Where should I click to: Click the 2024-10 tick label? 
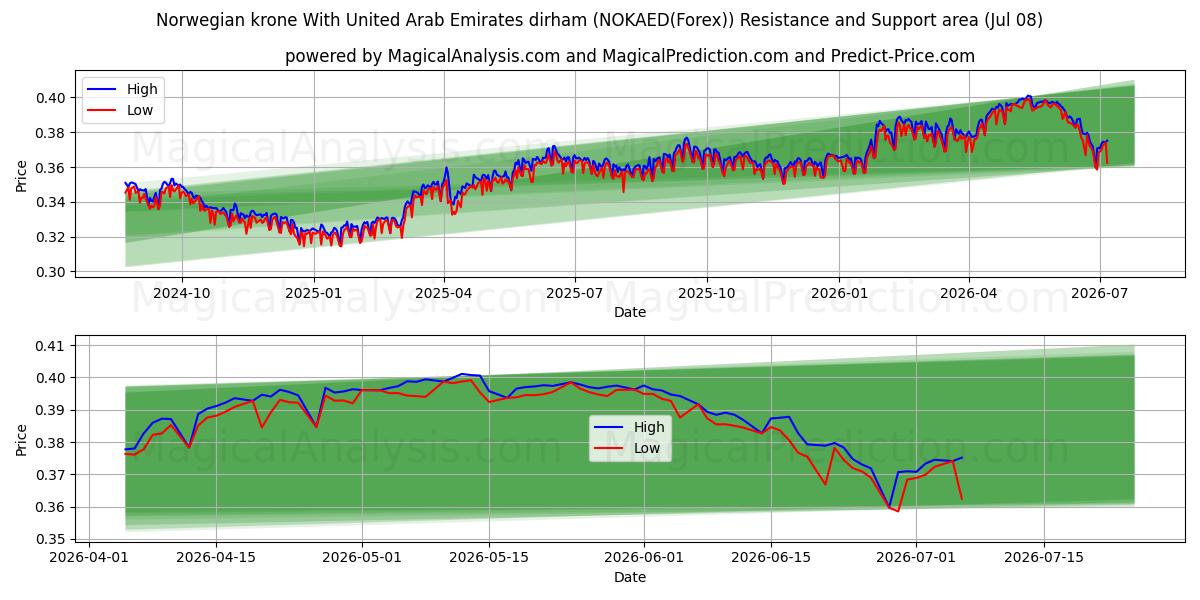182,293
